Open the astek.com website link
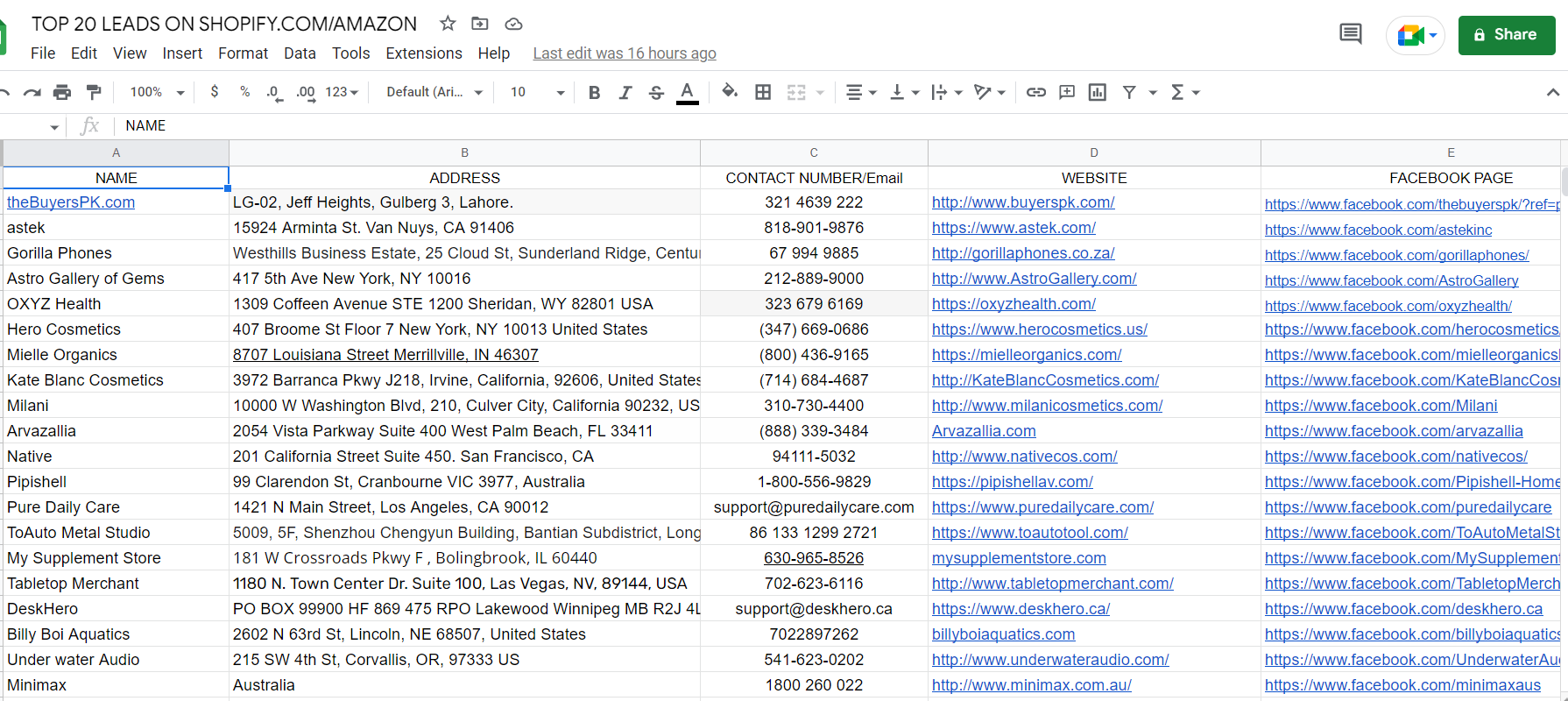Screen dimensions: 1568x701 click(x=1014, y=228)
